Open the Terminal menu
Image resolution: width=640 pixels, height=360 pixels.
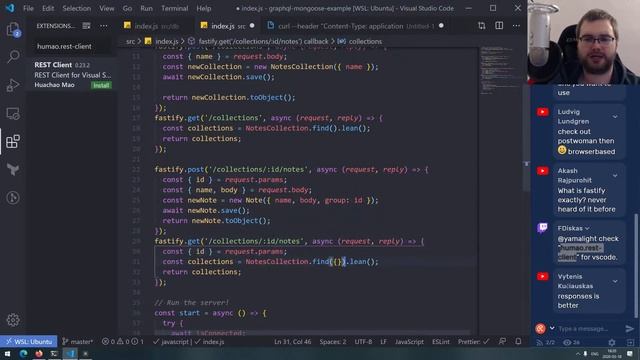pyautogui.click(x=175, y=8)
